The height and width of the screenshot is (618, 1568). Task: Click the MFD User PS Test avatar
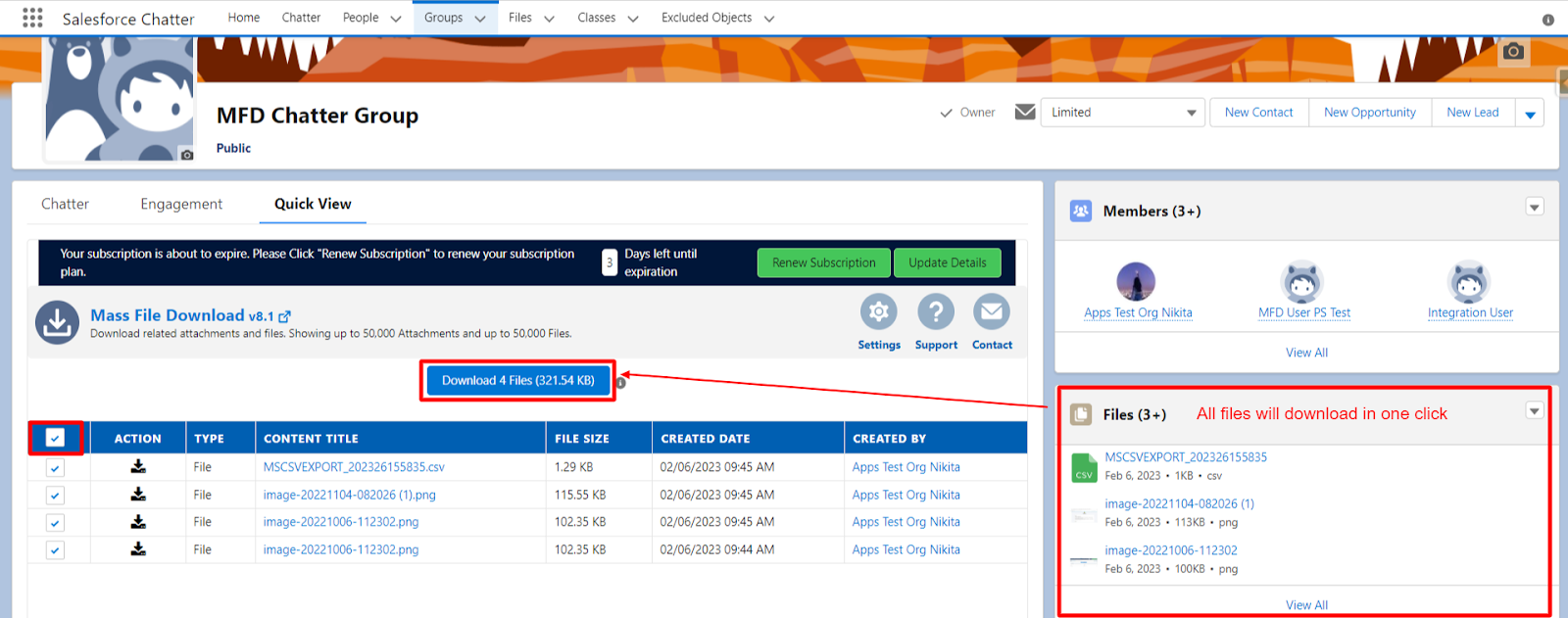[1302, 282]
